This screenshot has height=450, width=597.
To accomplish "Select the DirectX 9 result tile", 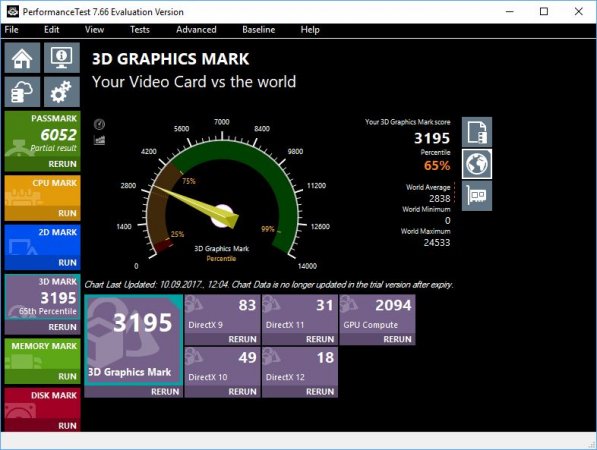I will [222, 314].
